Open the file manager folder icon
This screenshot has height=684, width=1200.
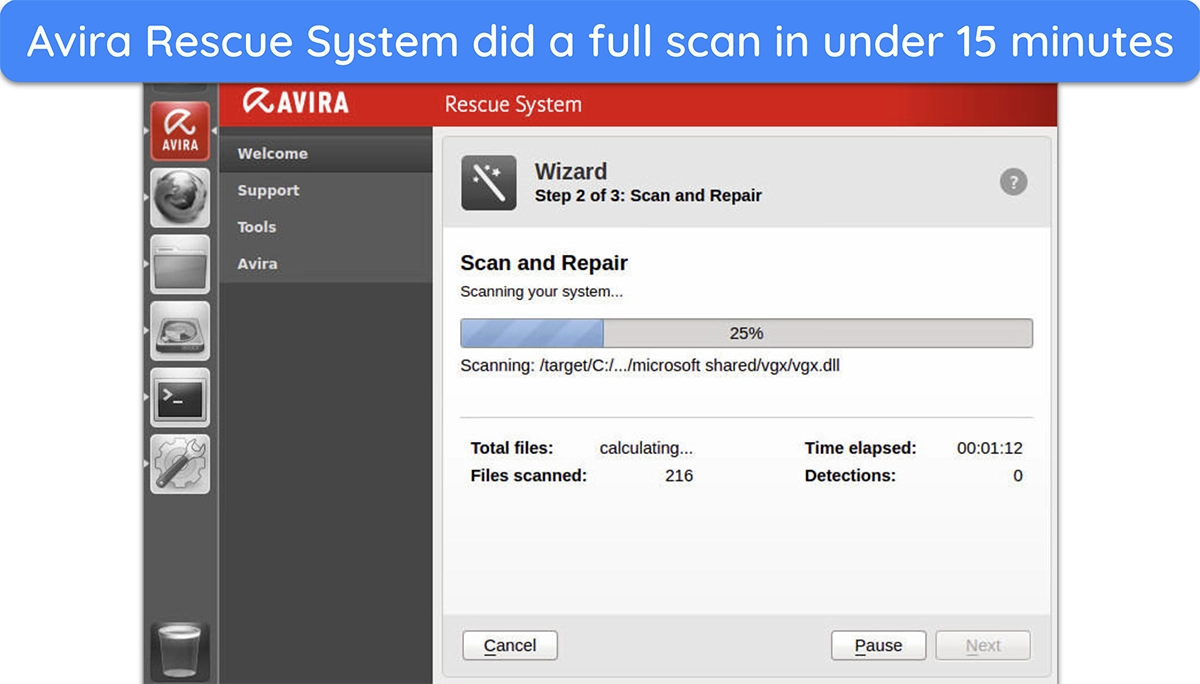coord(180,264)
